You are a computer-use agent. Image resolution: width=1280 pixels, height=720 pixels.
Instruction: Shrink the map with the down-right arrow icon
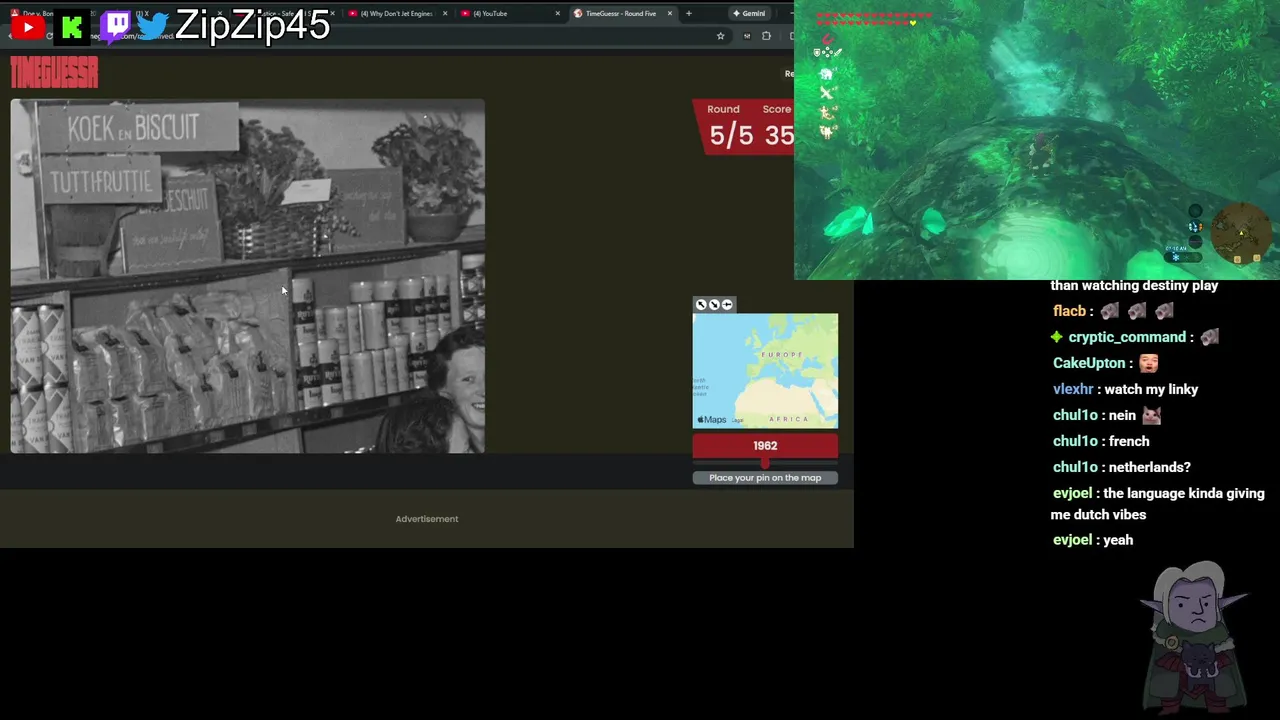714,305
